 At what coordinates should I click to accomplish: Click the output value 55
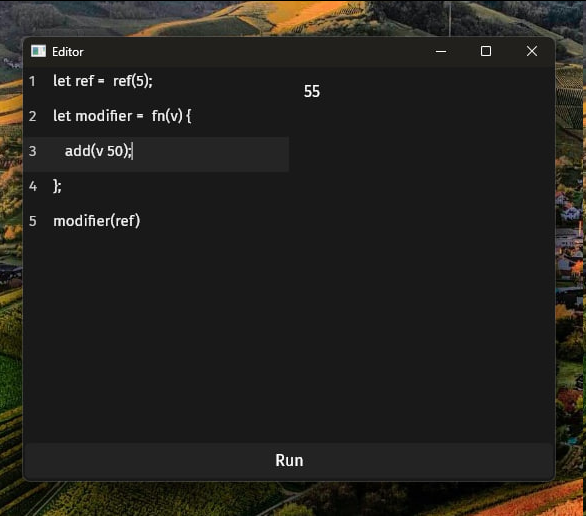(x=312, y=92)
